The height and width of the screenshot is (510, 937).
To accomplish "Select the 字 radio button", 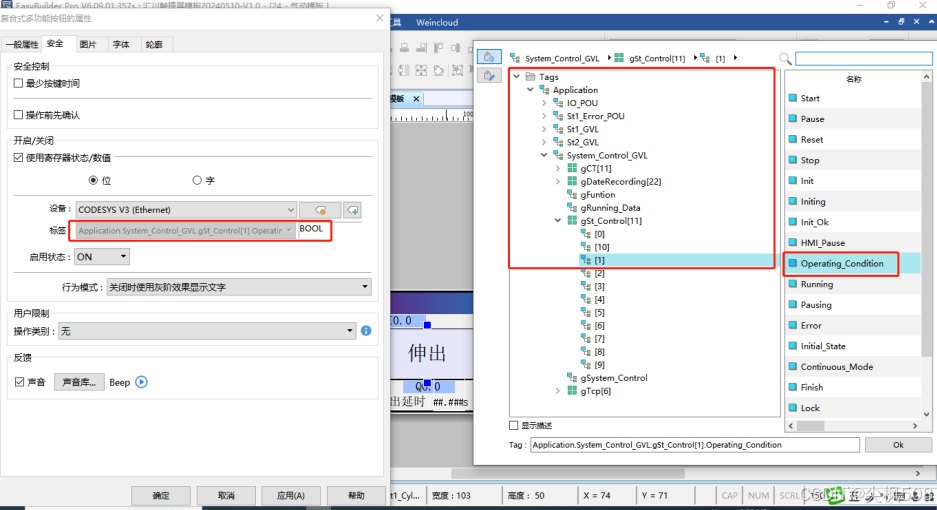I will tap(197, 180).
